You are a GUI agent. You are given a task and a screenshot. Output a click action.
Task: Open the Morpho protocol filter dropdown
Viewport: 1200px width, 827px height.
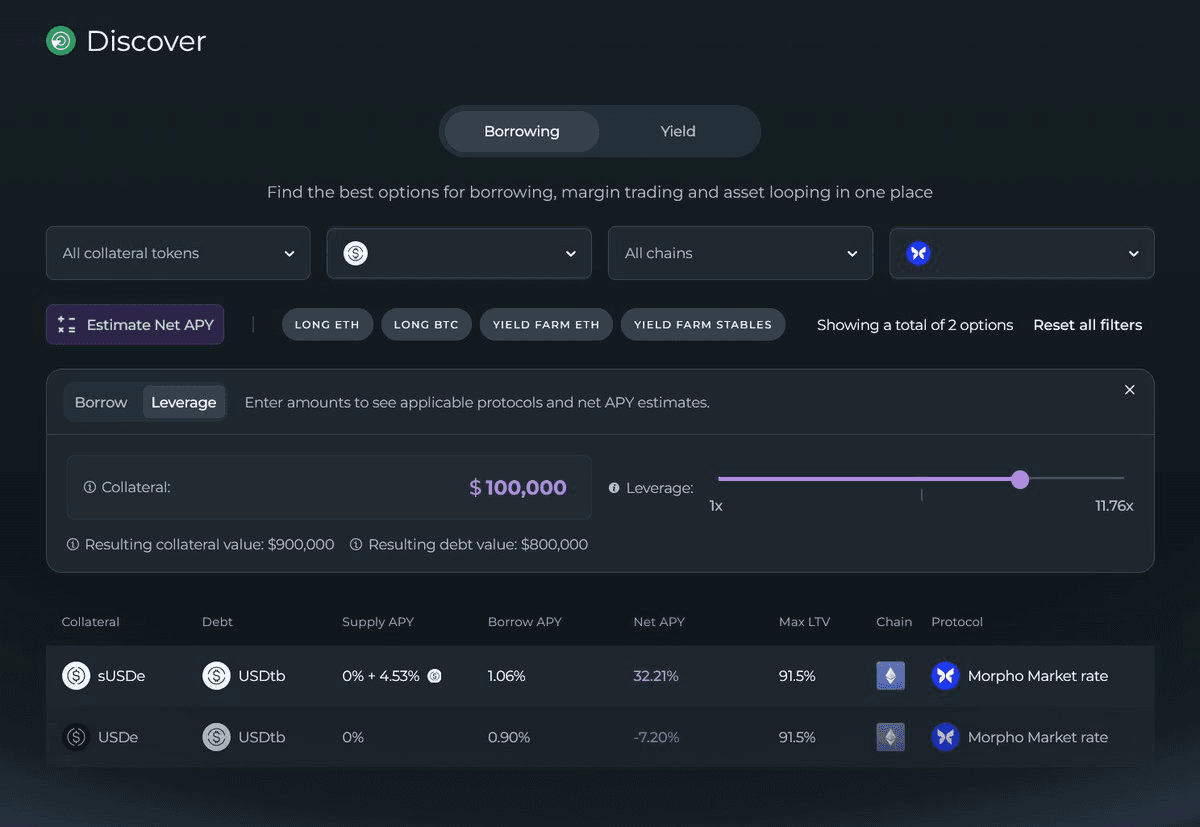point(1021,253)
